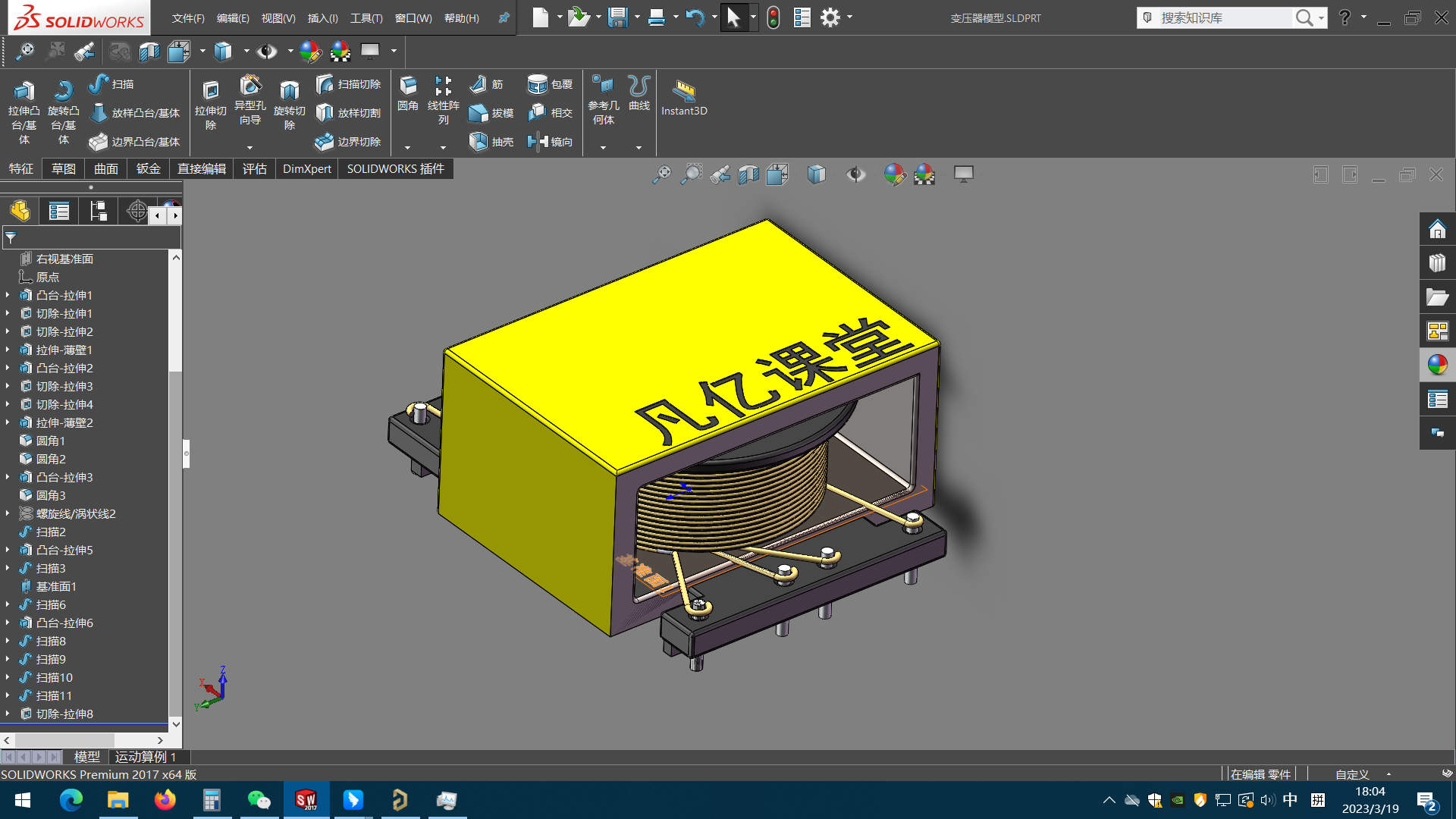
Task: Select the 筋 rib tool
Action: click(486, 84)
